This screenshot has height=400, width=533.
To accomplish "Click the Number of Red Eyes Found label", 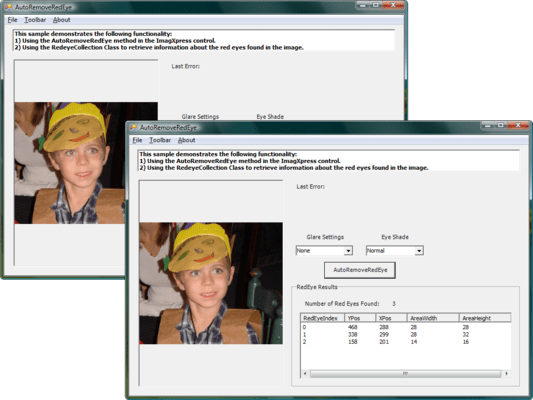I will 342,303.
